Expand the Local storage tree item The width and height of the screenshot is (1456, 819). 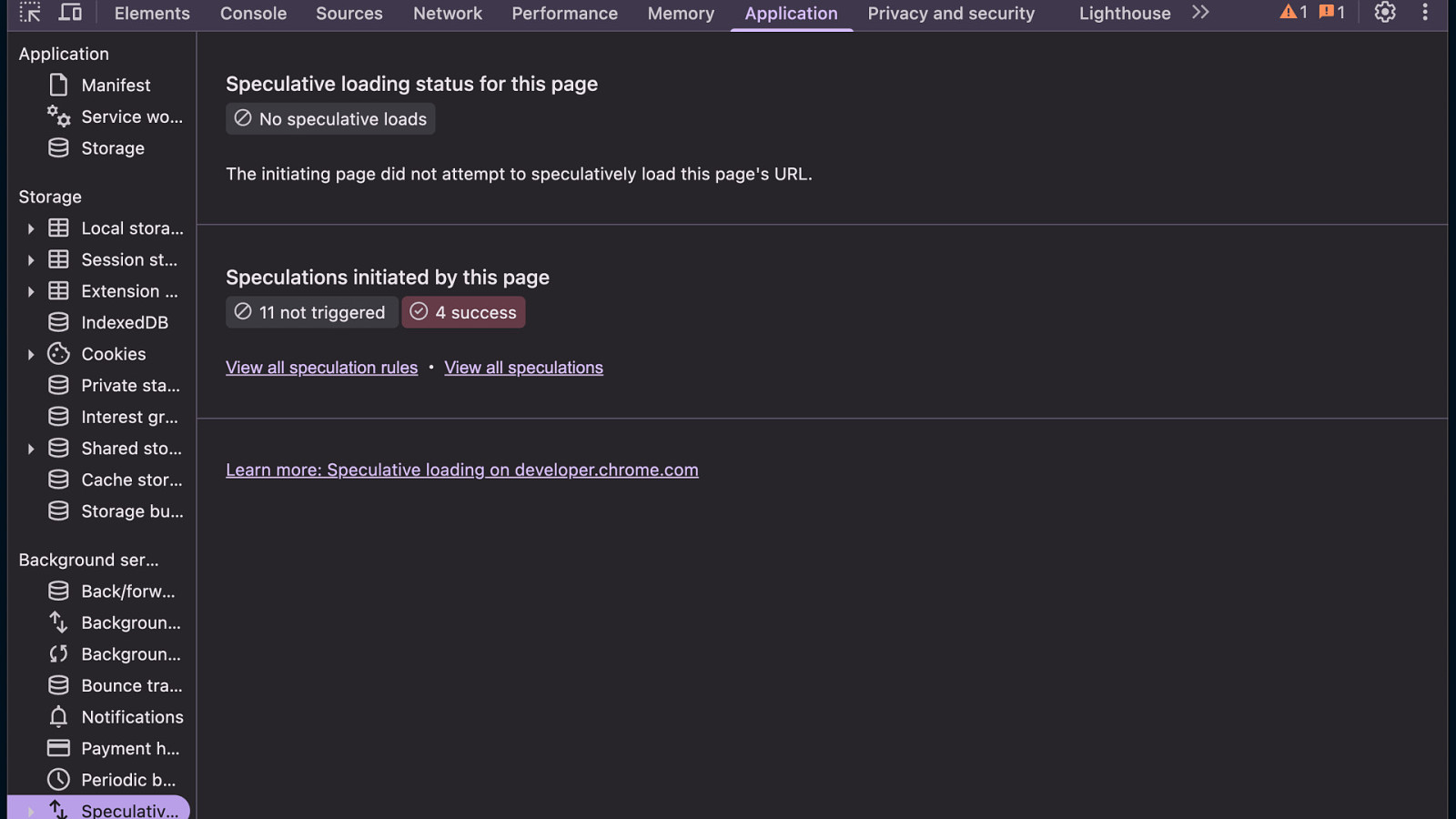[31, 228]
